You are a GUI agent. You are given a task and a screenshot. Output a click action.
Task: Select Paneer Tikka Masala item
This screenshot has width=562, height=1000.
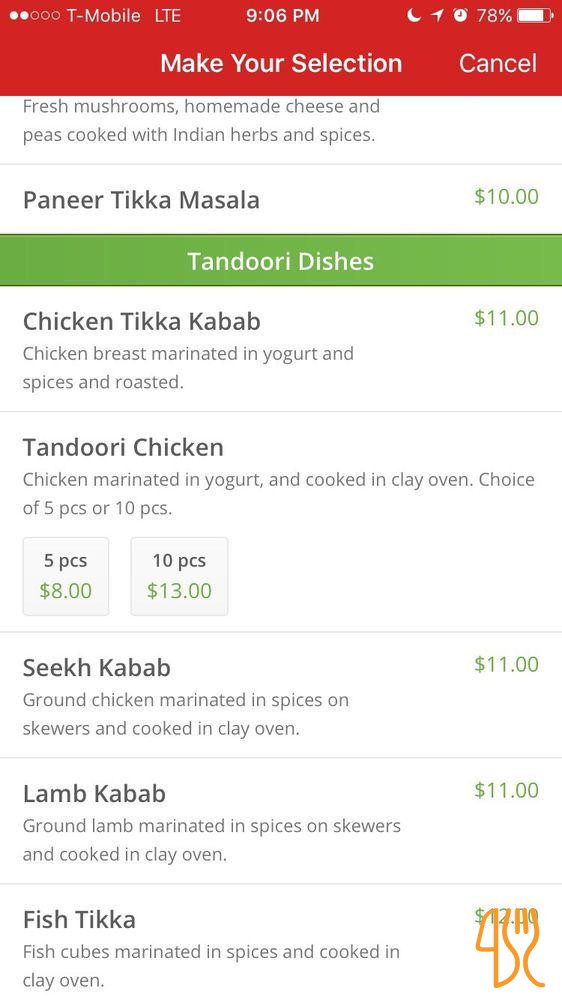tap(281, 200)
